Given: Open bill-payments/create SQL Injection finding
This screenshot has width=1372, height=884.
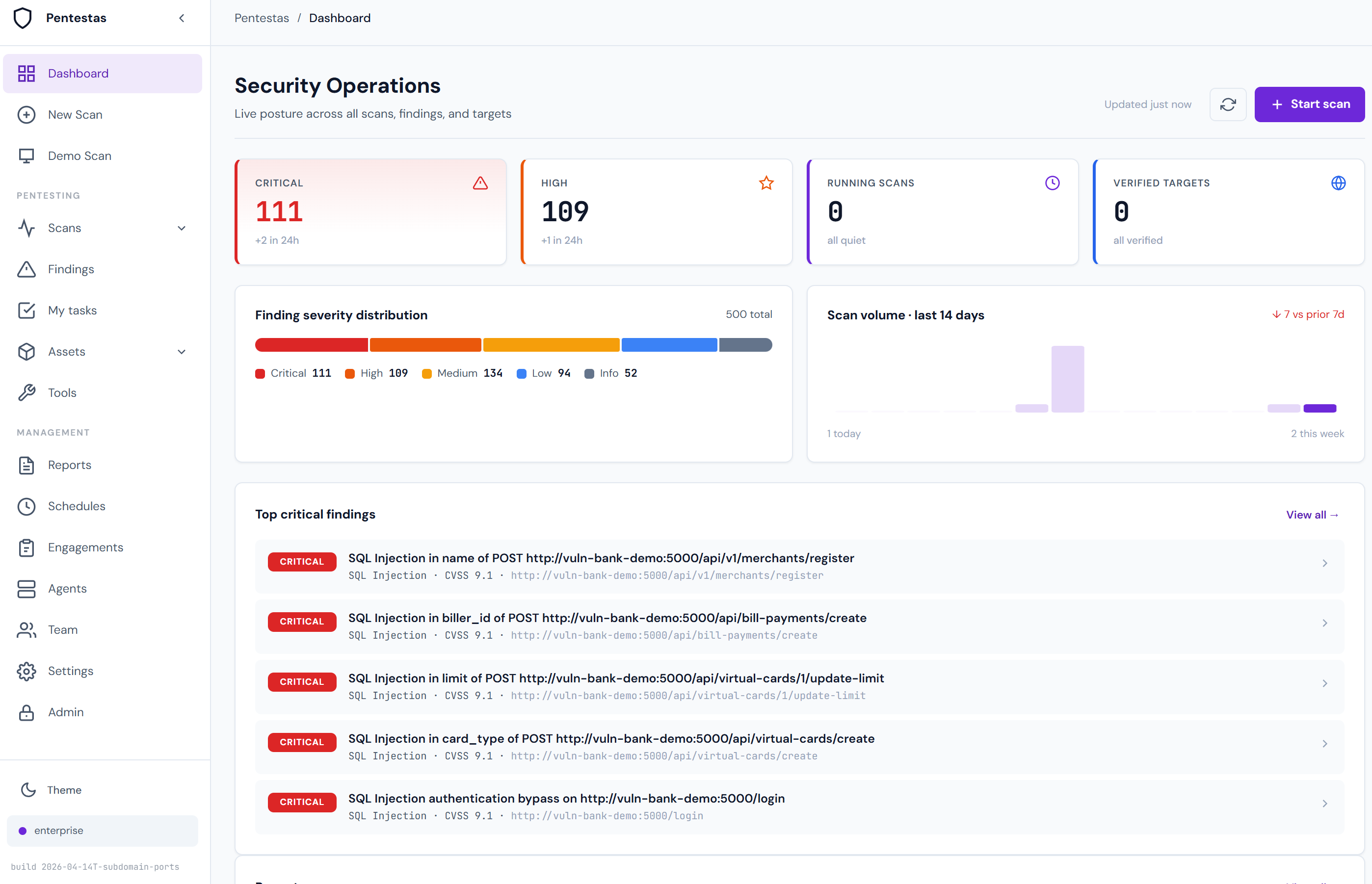Looking at the screenshot, I should click(800, 626).
